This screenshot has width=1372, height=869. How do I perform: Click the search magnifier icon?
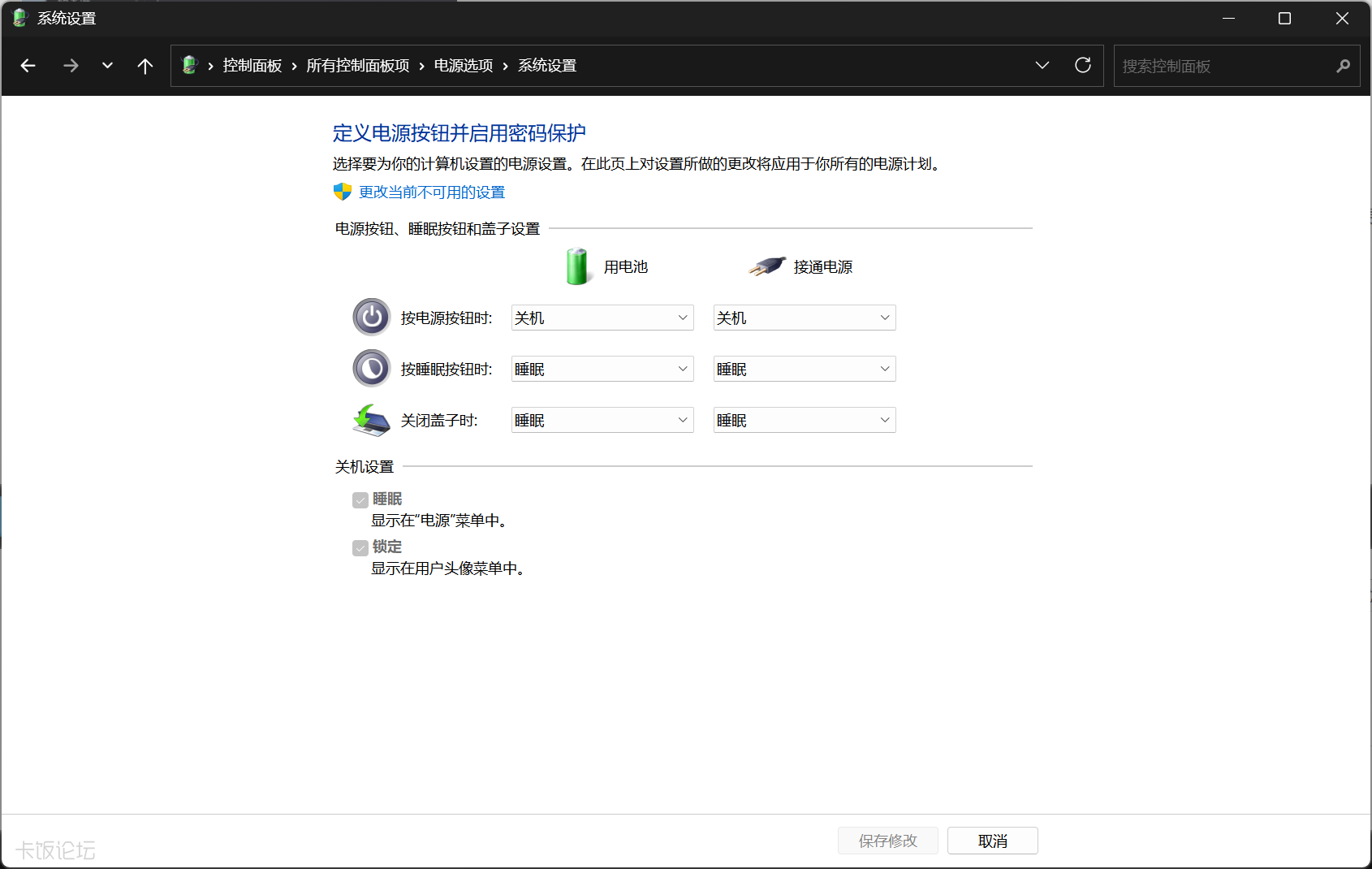click(1344, 66)
